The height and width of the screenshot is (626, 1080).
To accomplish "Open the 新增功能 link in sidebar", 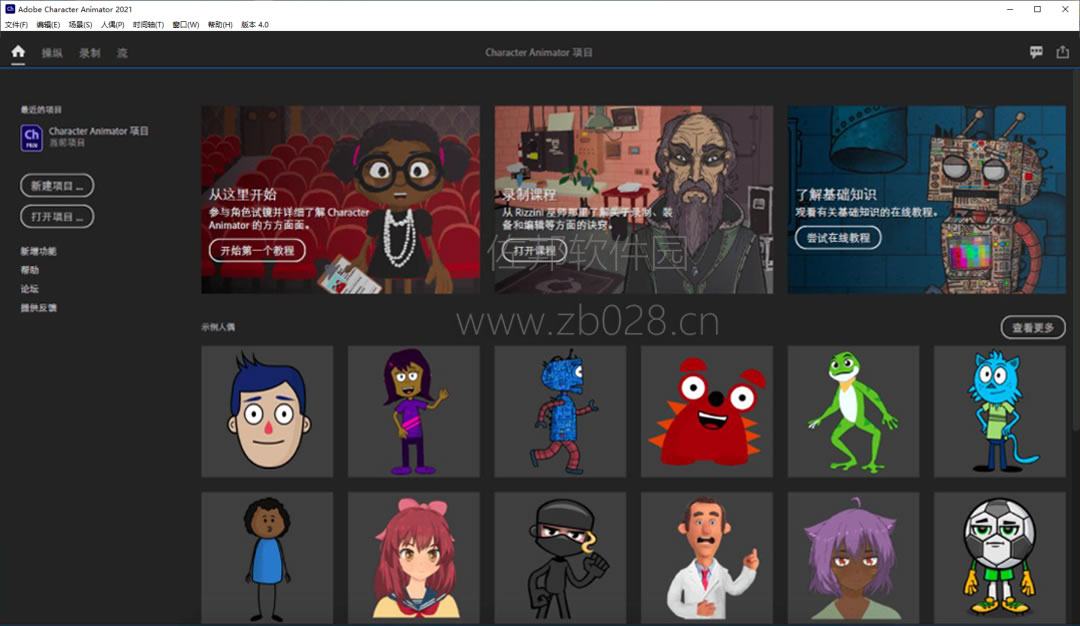I will click(39, 251).
